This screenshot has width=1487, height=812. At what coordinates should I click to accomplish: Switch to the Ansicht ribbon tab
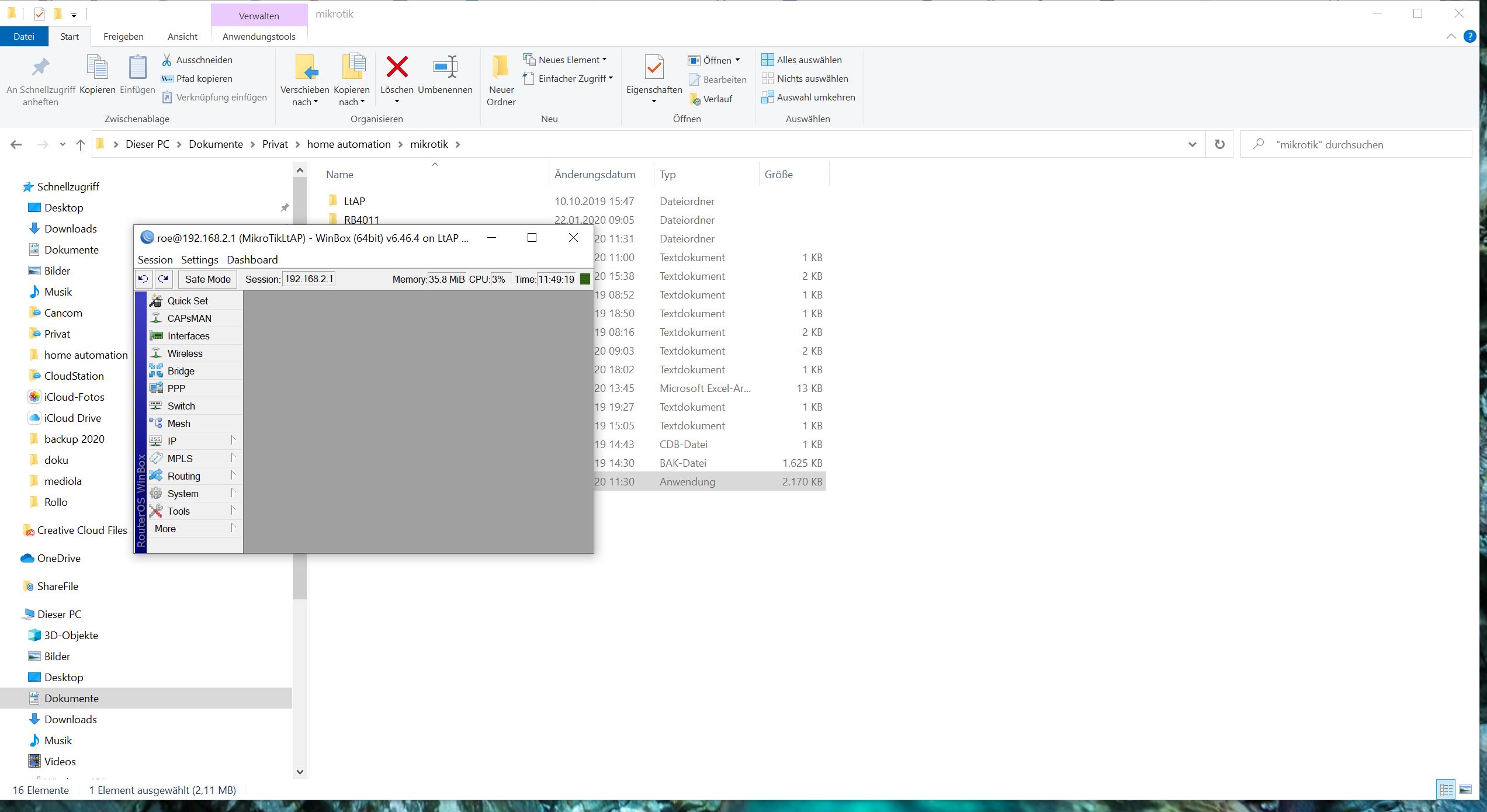tap(182, 36)
